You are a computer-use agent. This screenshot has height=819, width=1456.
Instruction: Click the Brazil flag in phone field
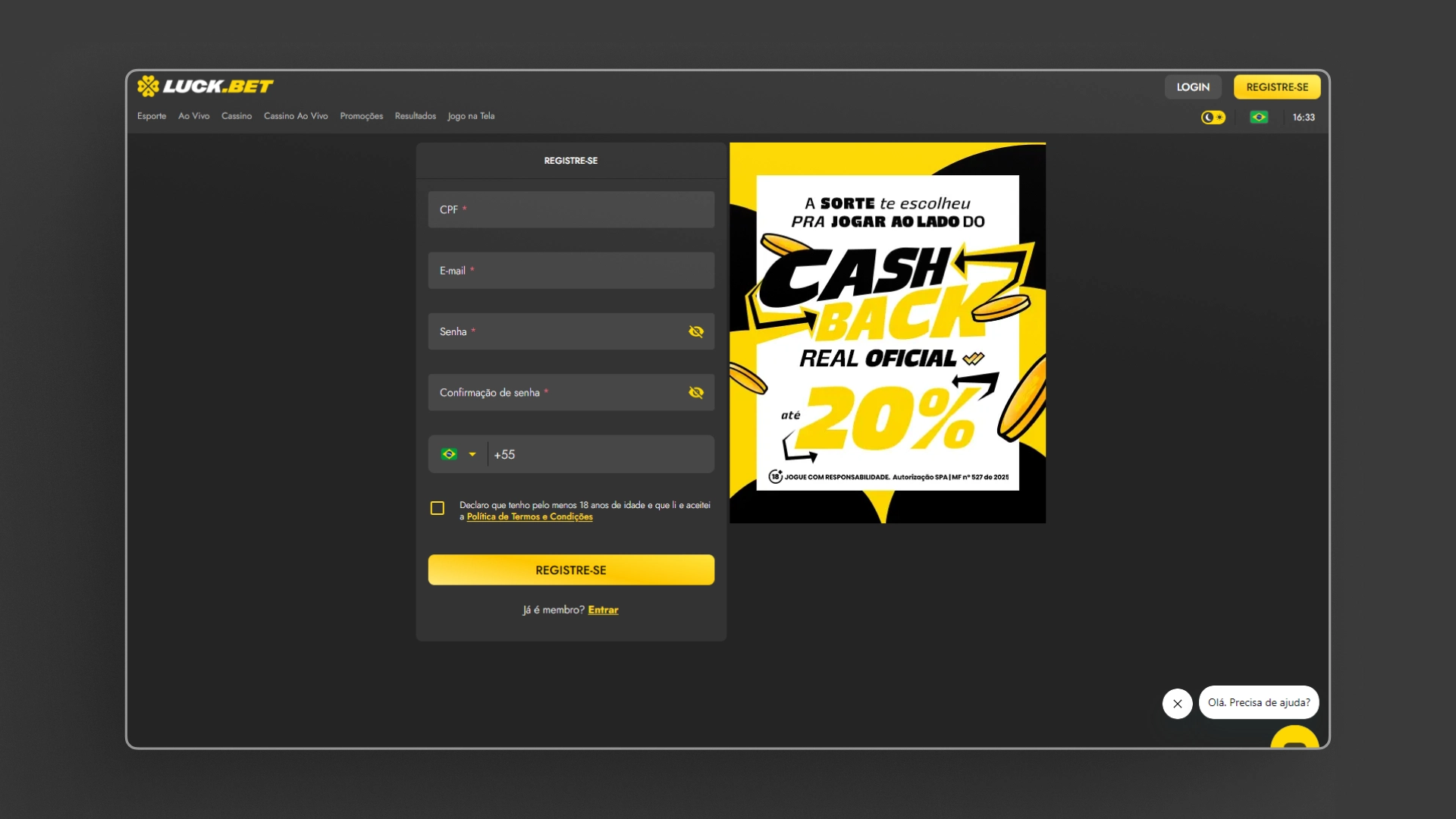click(x=449, y=454)
